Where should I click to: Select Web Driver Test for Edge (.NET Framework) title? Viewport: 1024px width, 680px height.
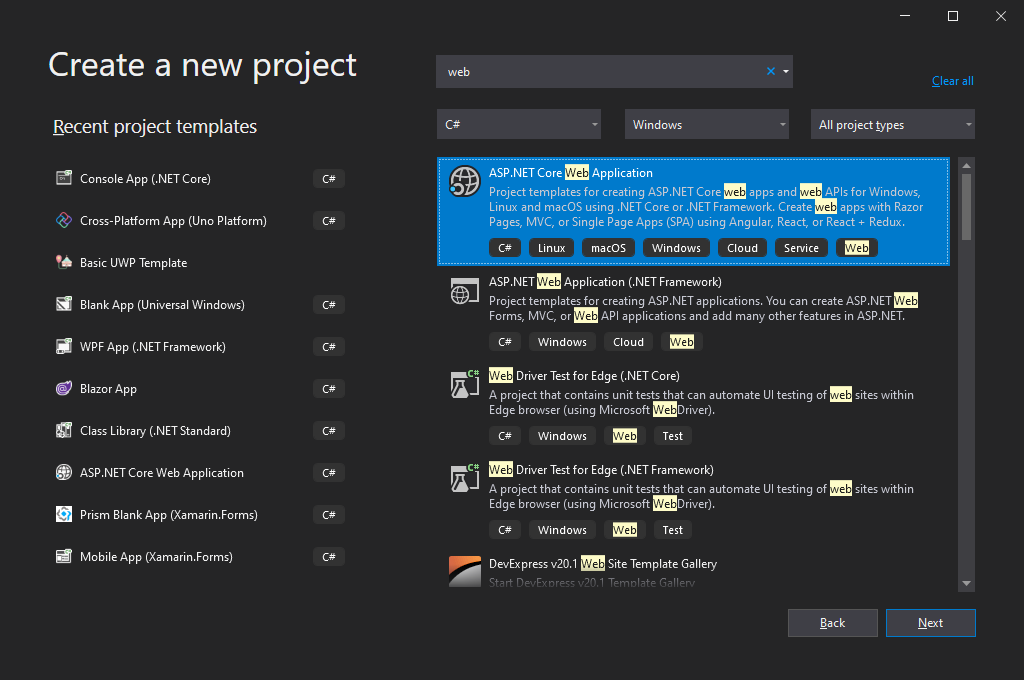point(601,470)
